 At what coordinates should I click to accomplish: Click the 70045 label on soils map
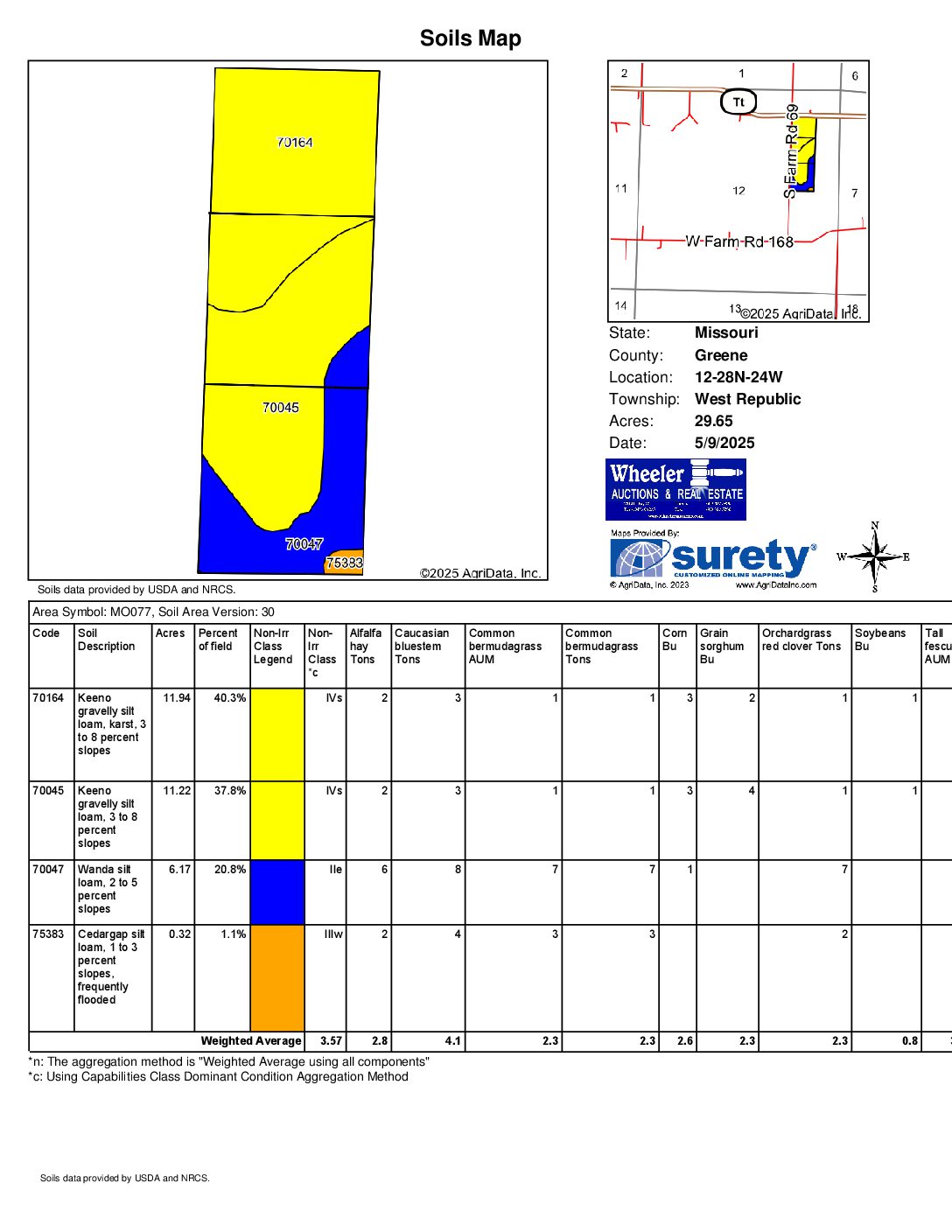281,407
